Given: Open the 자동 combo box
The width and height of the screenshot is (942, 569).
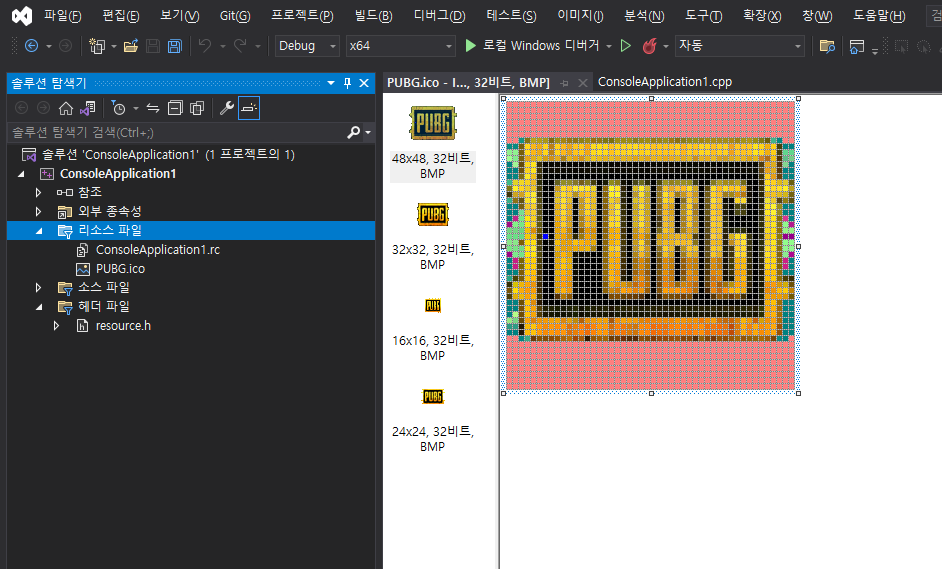Looking at the screenshot, I should click(x=740, y=46).
